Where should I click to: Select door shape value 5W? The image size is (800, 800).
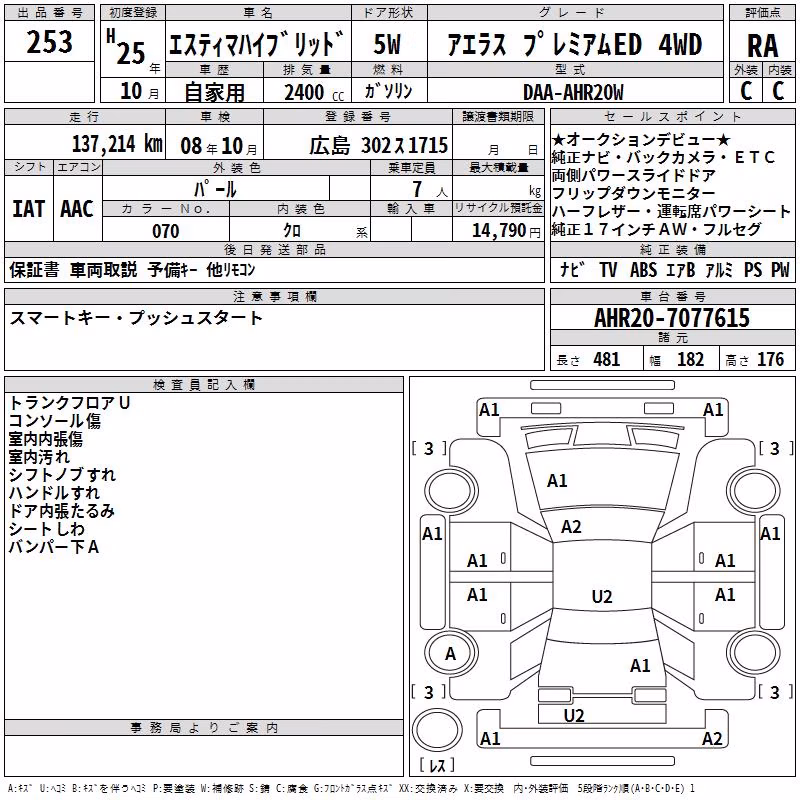(387, 44)
